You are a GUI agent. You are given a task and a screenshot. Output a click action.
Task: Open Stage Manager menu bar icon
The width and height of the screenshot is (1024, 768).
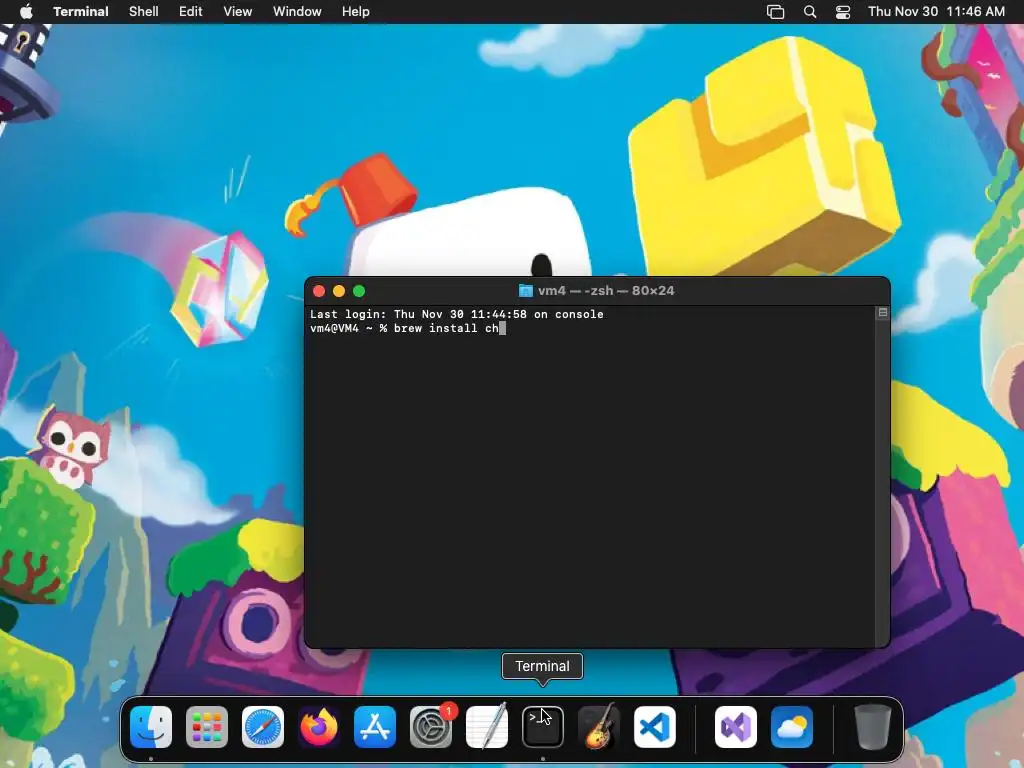pos(775,12)
